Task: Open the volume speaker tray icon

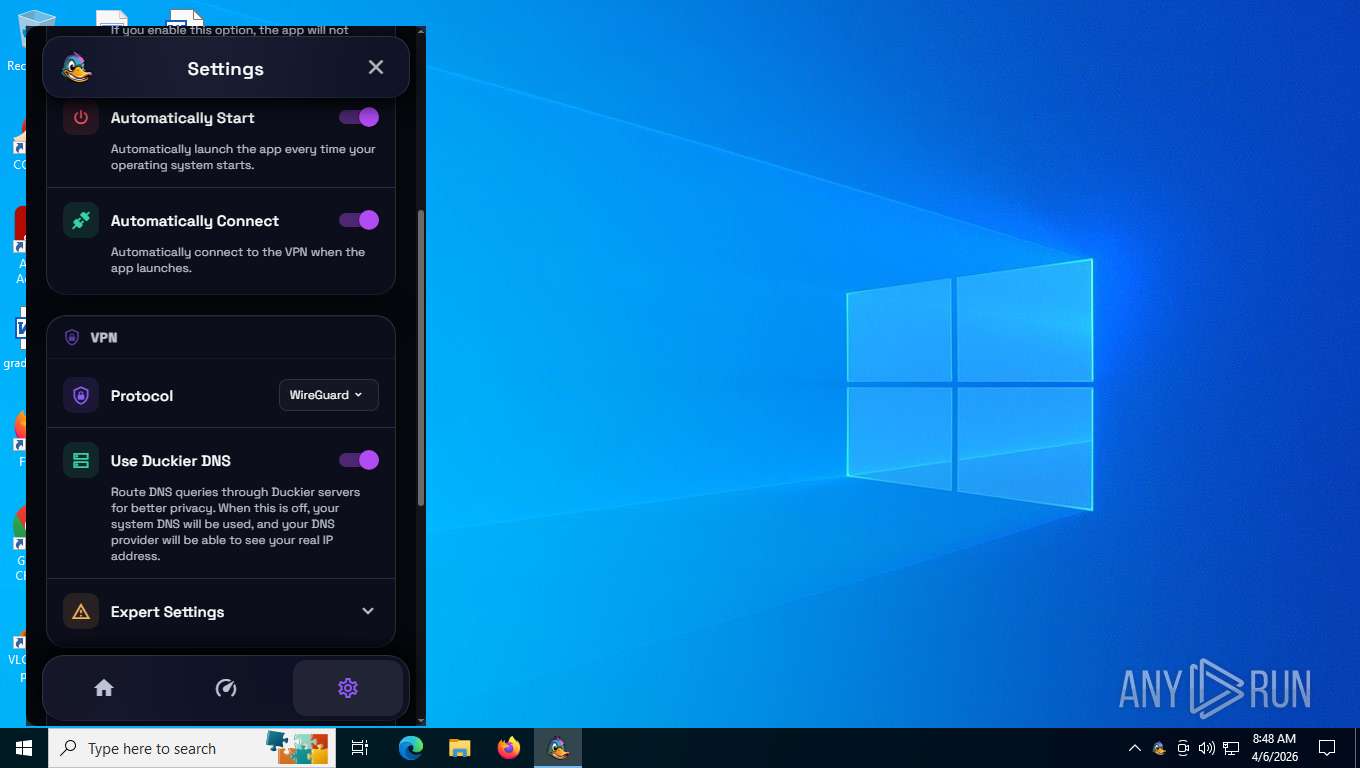Action: click(x=1207, y=748)
